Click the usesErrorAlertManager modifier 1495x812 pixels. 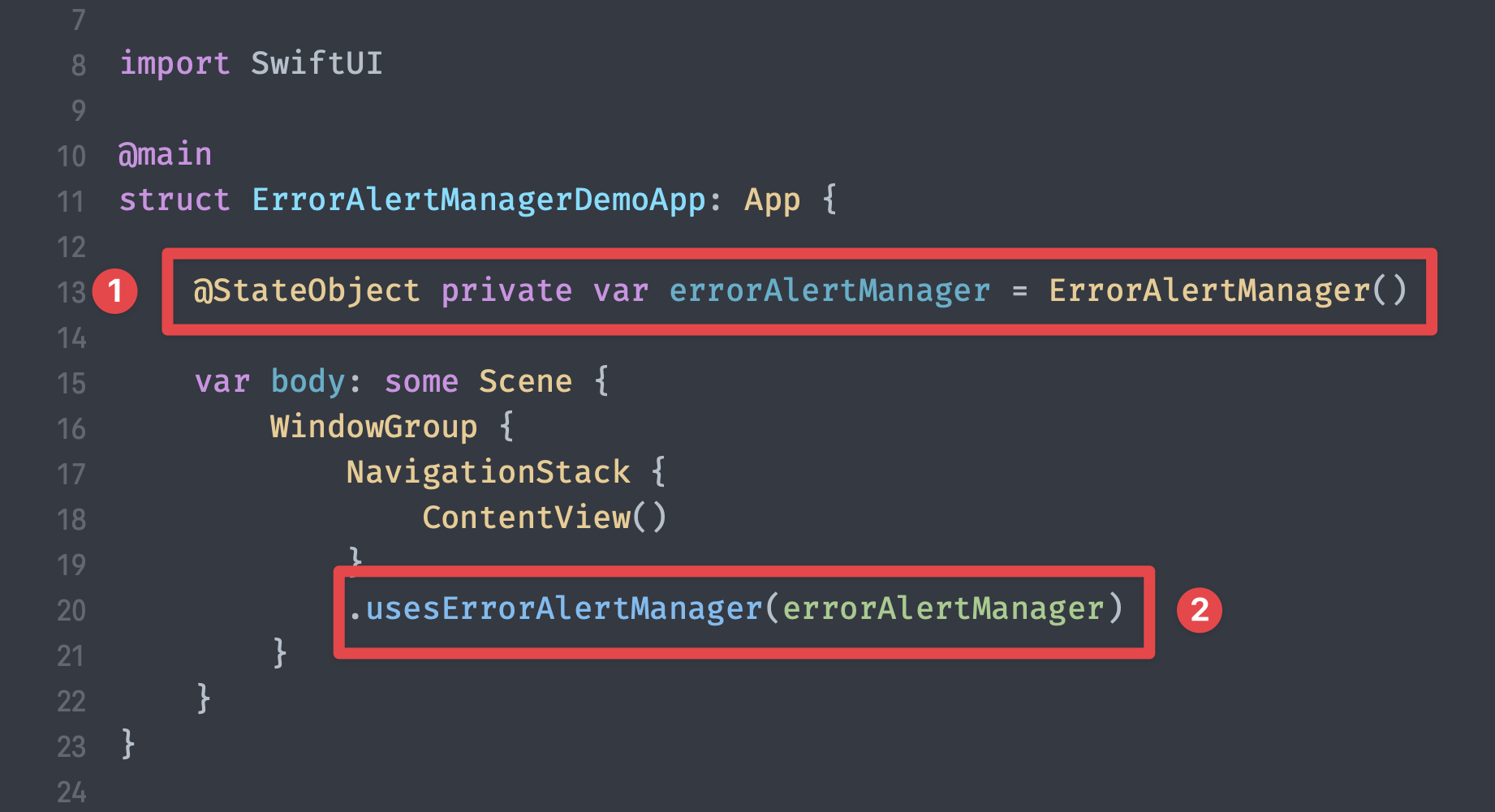point(564,608)
